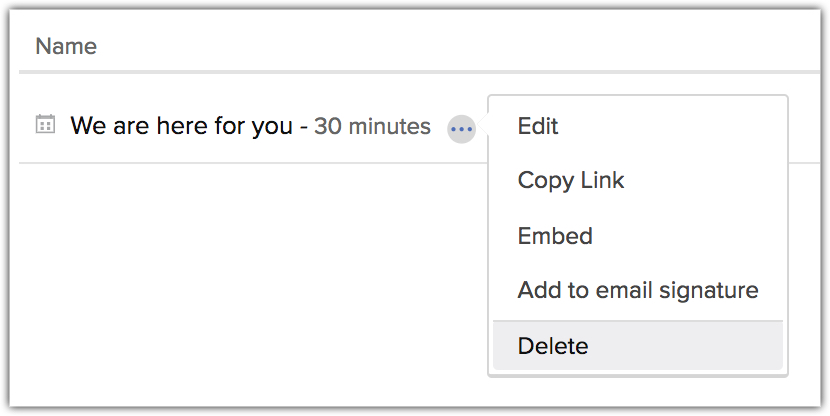Sort by clicking the Name heading

tap(66, 46)
